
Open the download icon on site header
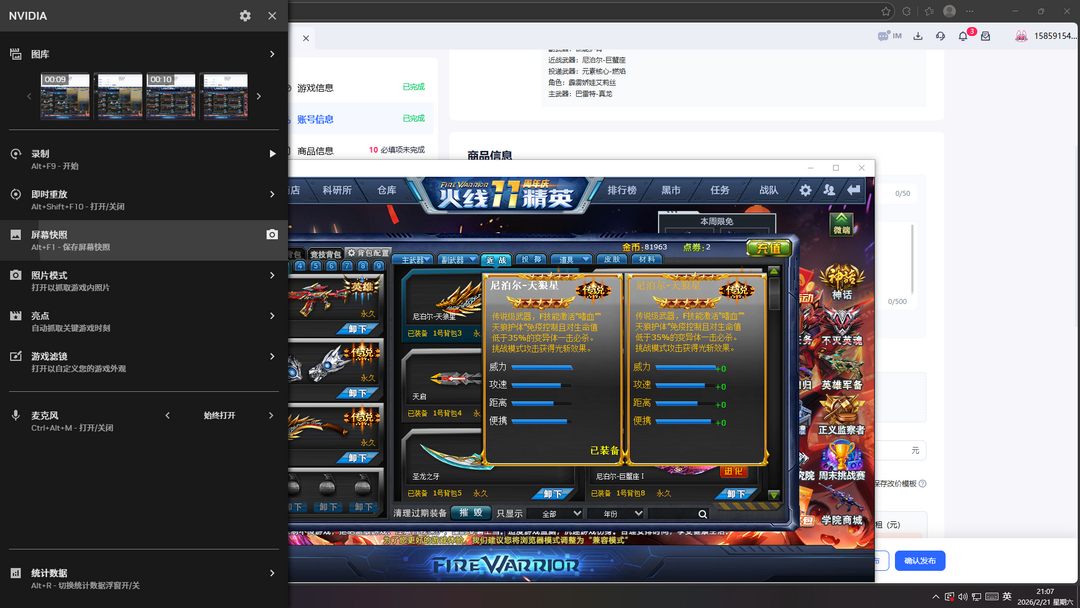click(917, 36)
